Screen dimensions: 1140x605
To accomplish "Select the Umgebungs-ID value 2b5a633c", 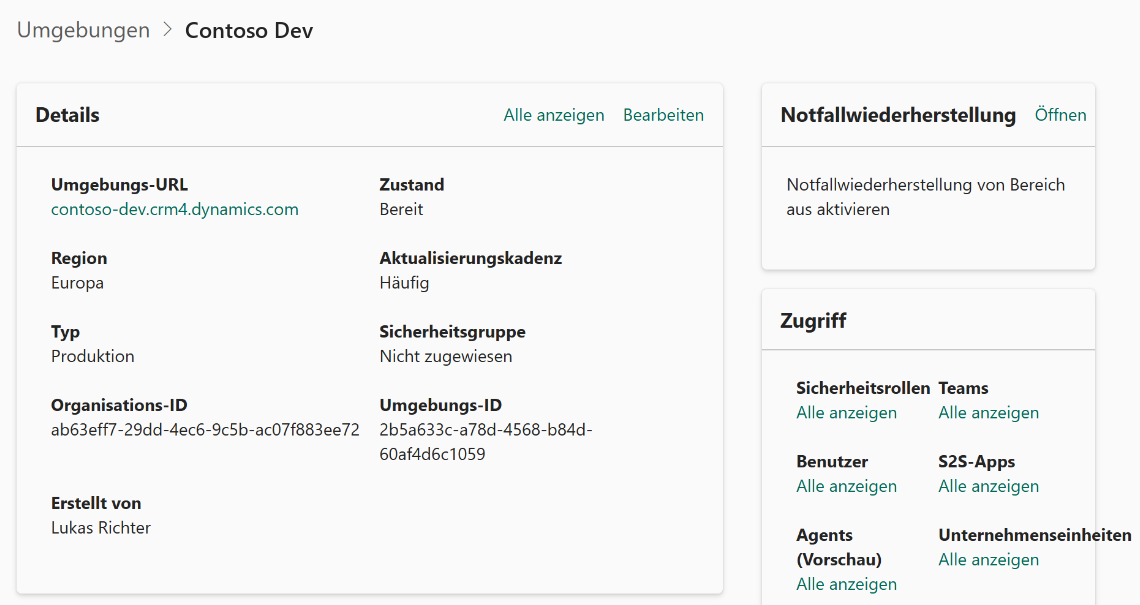I will pyautogui.click(x=486, y=442).
